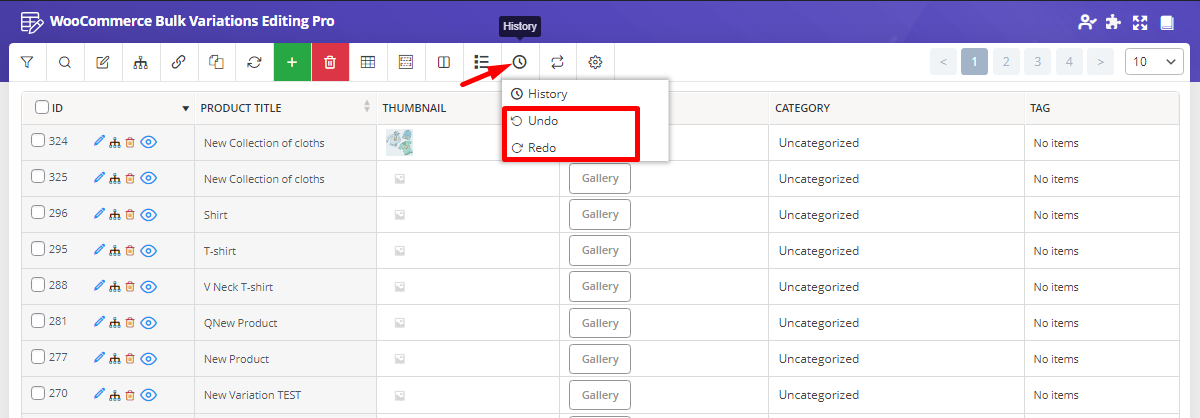Toggle eye visibility icon for product 296

tap(149, 214)
